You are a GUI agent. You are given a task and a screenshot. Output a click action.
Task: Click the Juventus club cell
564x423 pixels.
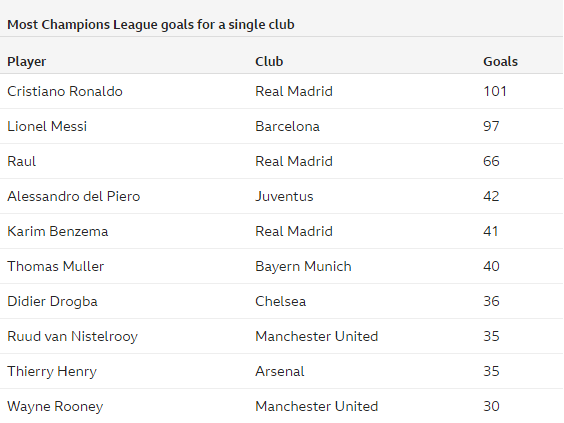click(x=284, y=196)
